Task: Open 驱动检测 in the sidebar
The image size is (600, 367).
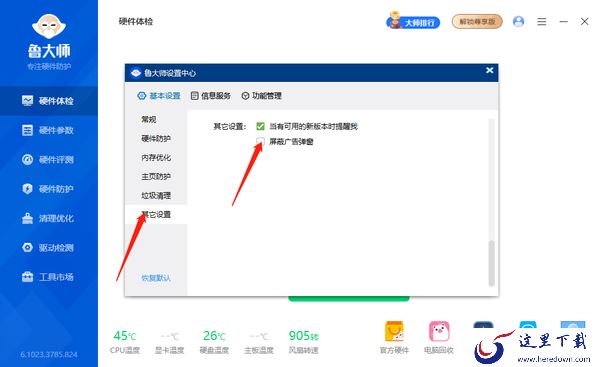Action: pyautogui.click(x=49, y=248)
